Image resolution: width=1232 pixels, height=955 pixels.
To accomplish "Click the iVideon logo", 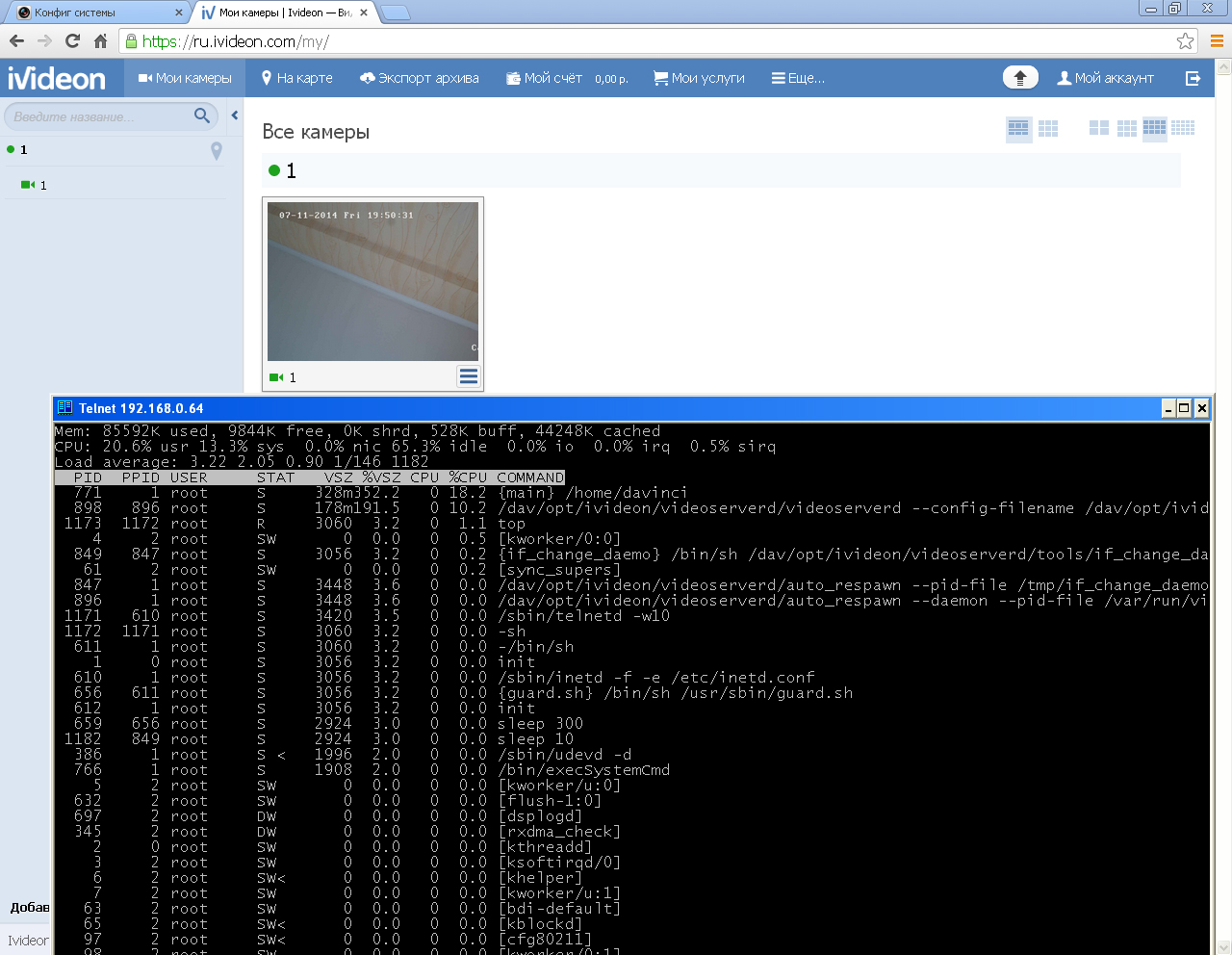I will pos(57,78).
